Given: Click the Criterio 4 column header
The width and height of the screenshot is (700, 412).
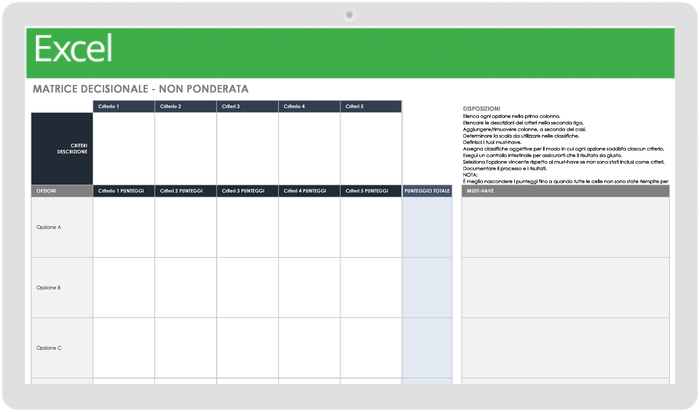Looking at the screenshot, I should [x=309, y=106].
